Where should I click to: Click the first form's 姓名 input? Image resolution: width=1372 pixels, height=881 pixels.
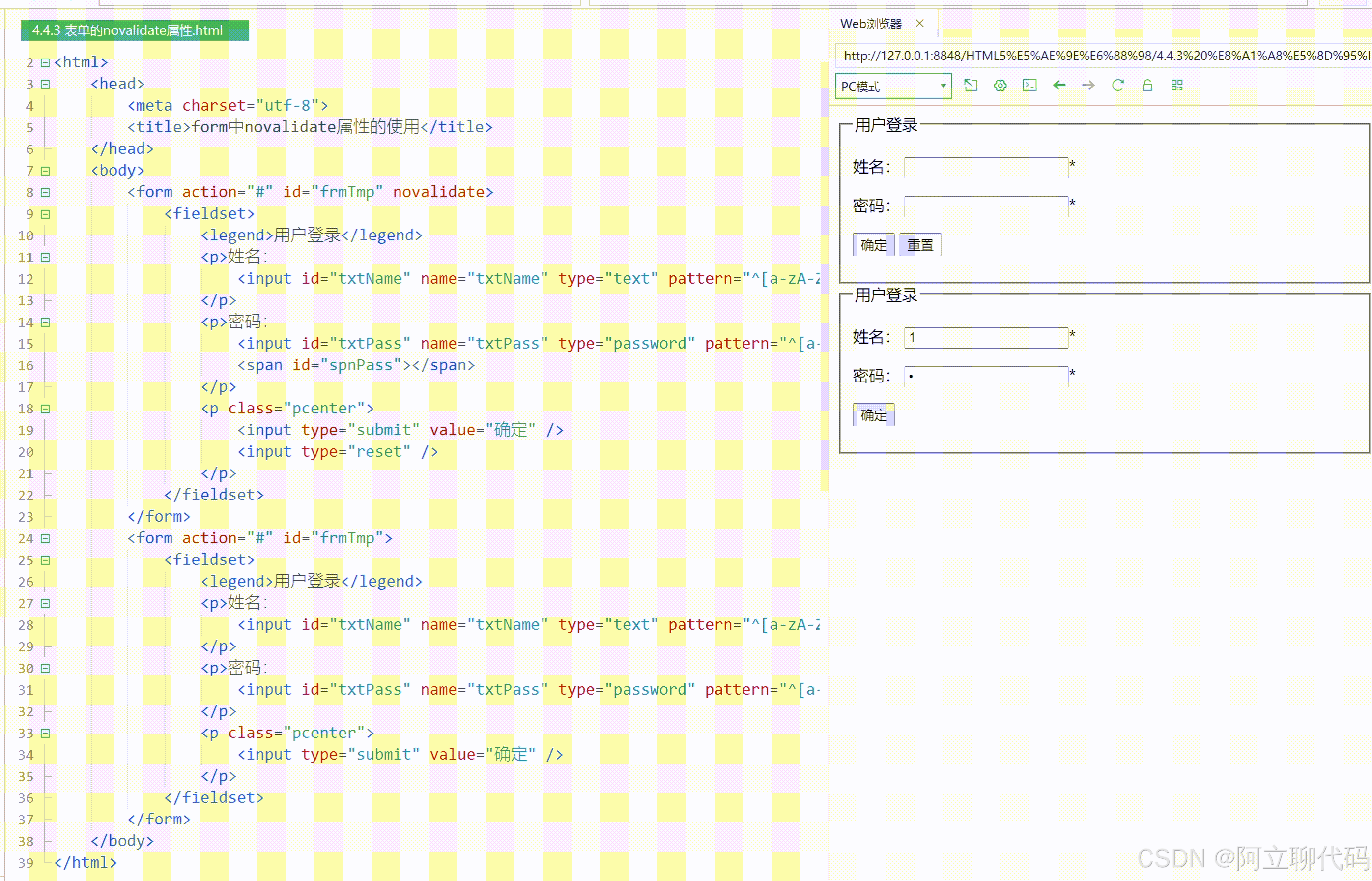(x=986, y=168)
